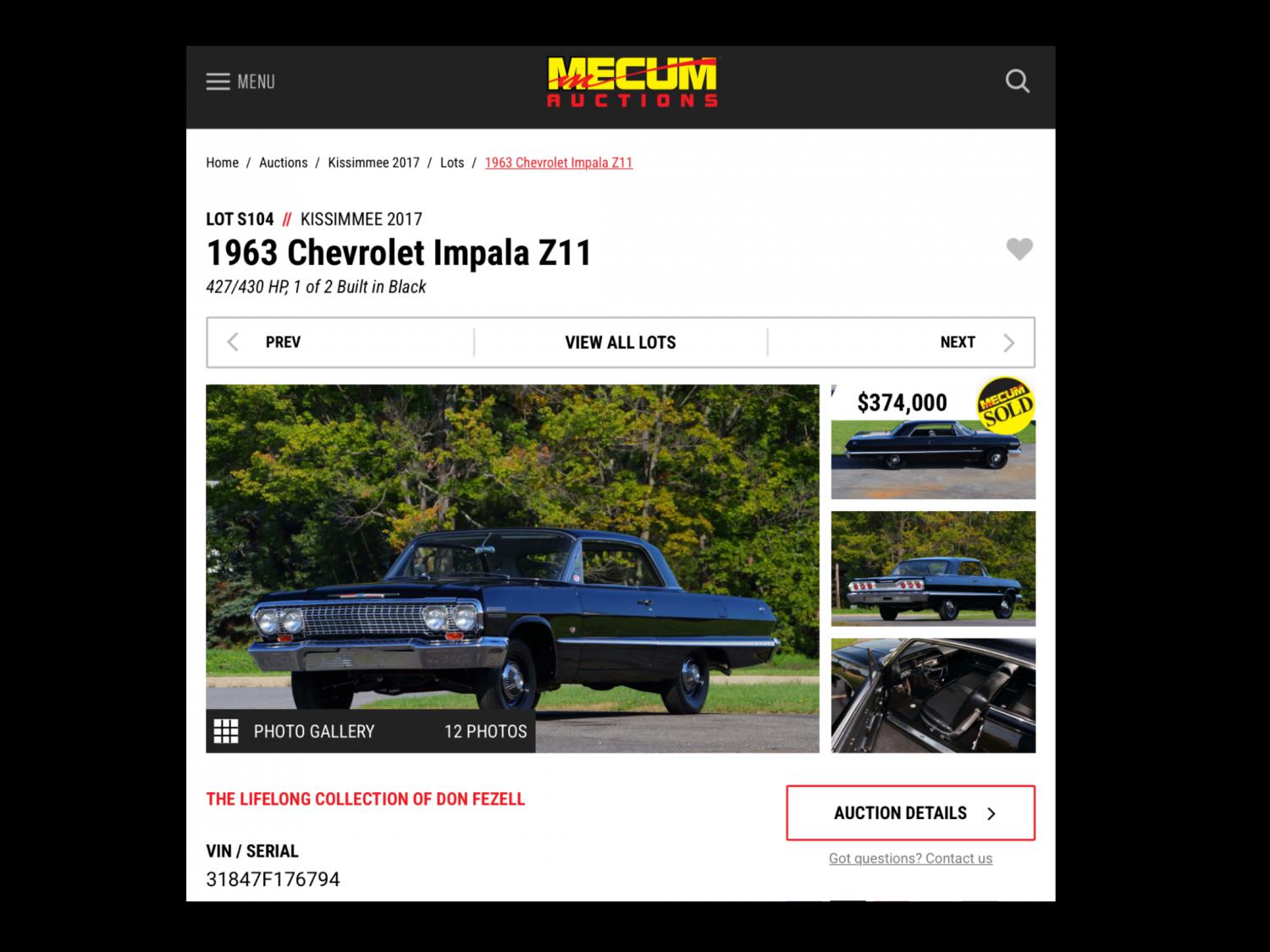
Task: Click the right chevron beside NEXT
Action: [1008, 342]
